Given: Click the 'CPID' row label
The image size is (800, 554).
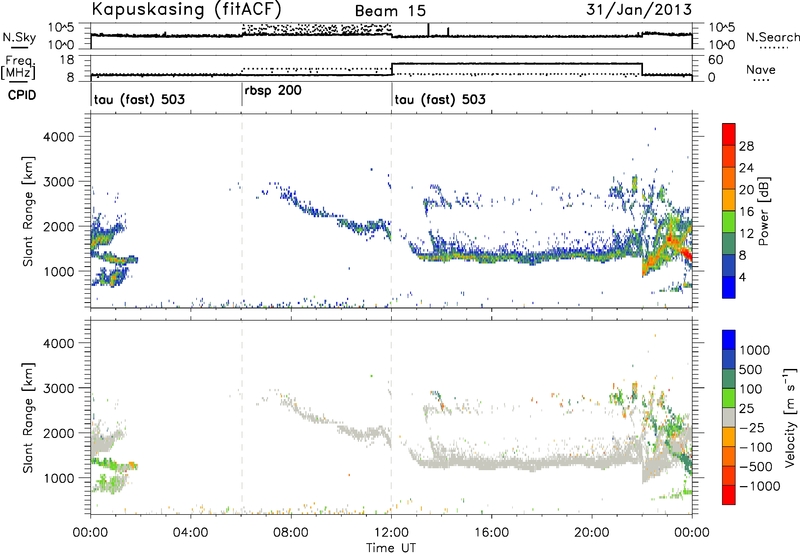Looking at the screenshot, I should [x=22, y=95].
